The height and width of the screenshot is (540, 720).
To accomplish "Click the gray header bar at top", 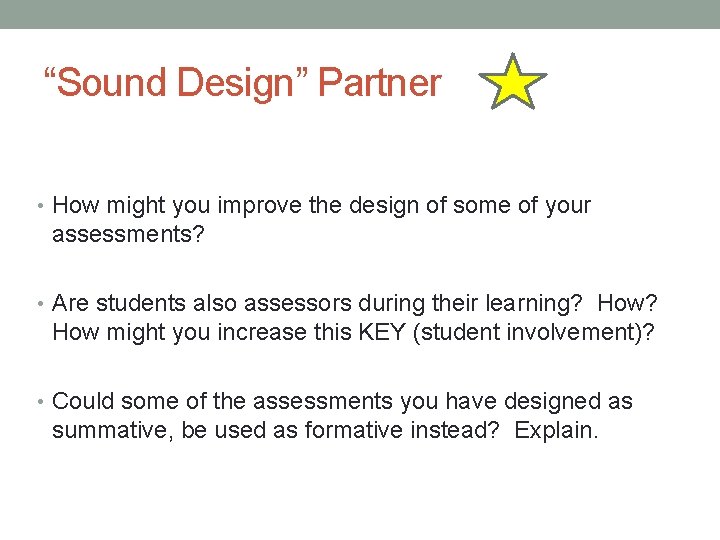I will pyautogui.click(x=360, y=14).
